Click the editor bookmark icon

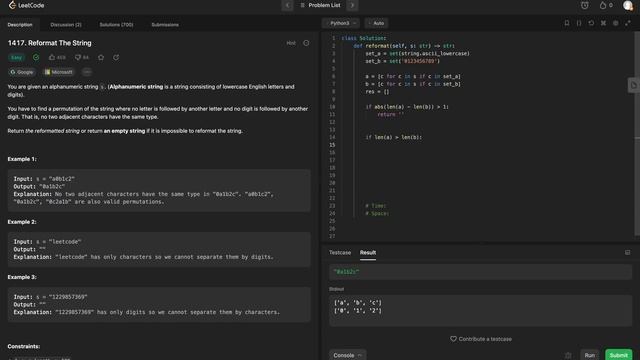coord(567,23)
